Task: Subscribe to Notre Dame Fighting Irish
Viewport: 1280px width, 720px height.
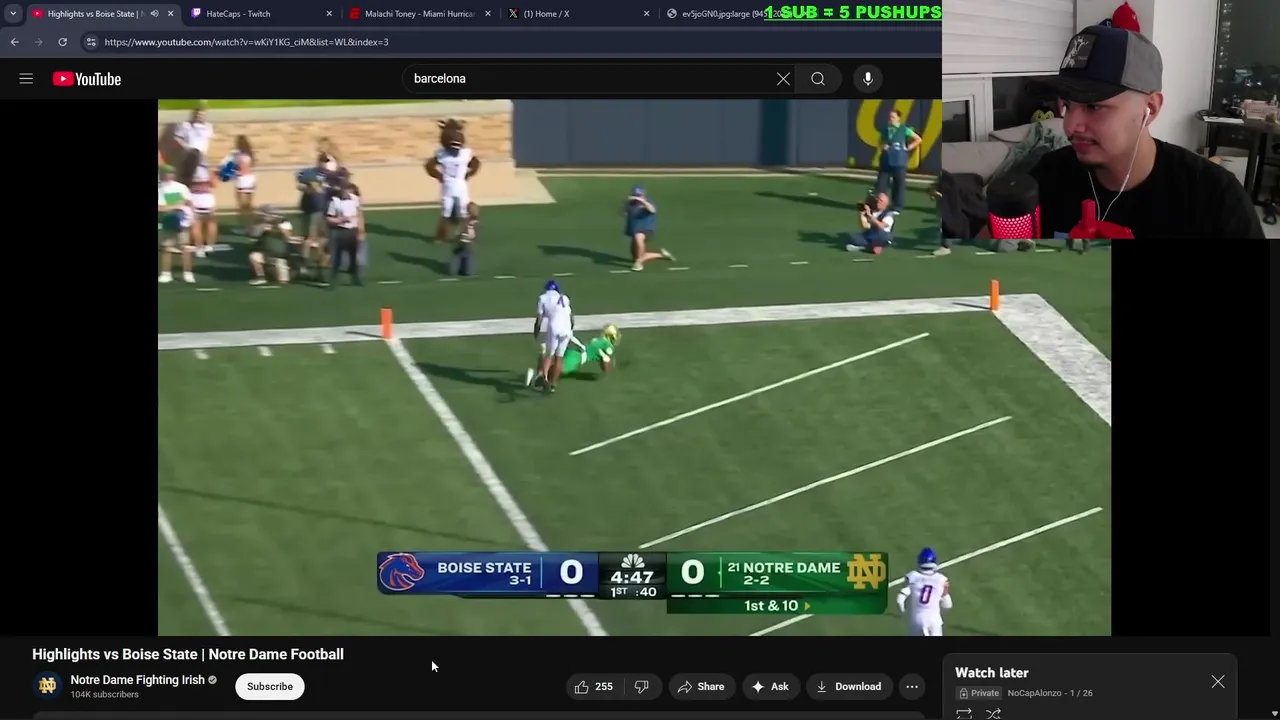Action: [270, 687]
